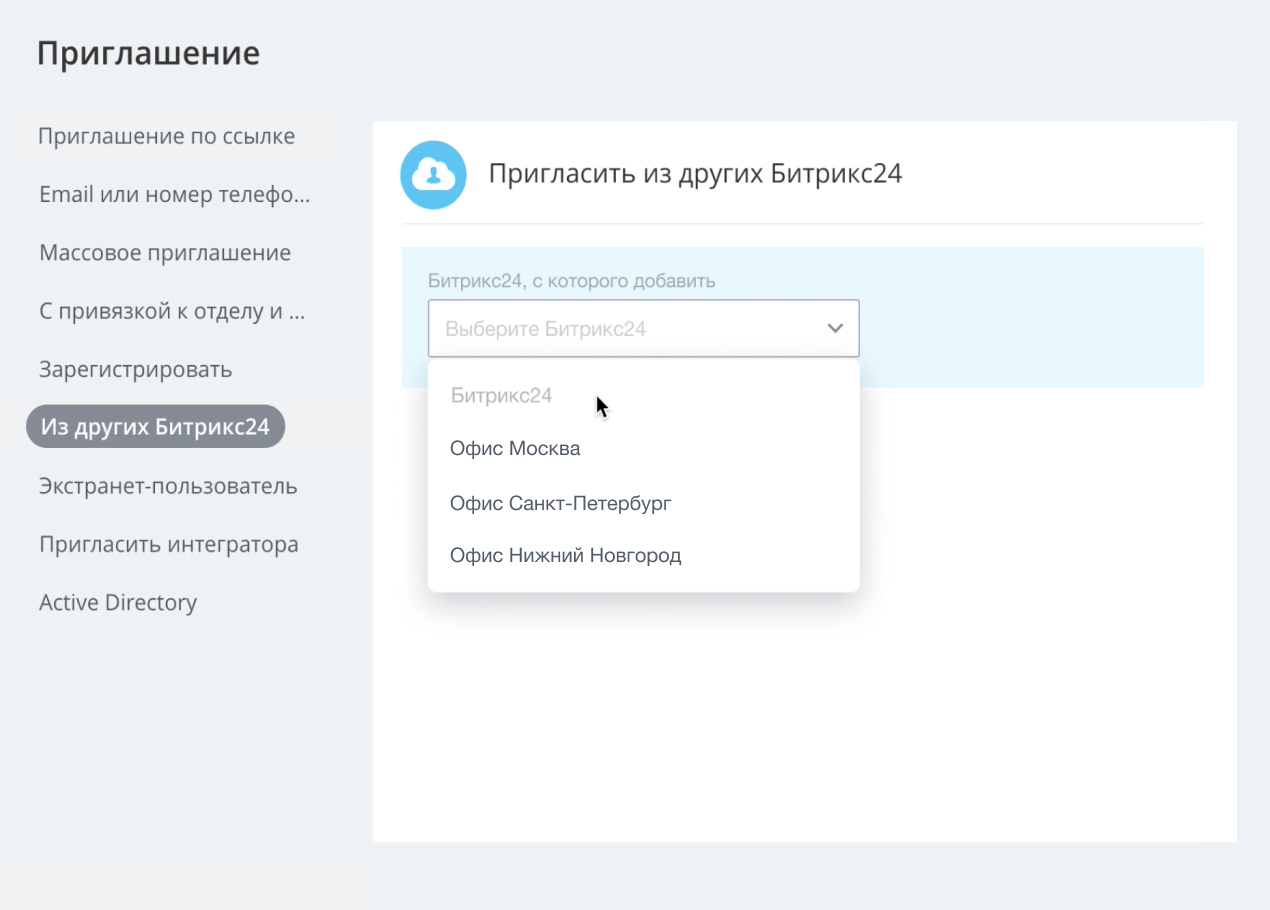The image size is (1270, 910).
Task: Open 'Экстранет-пользователь' section
Action: pos(168,487)
